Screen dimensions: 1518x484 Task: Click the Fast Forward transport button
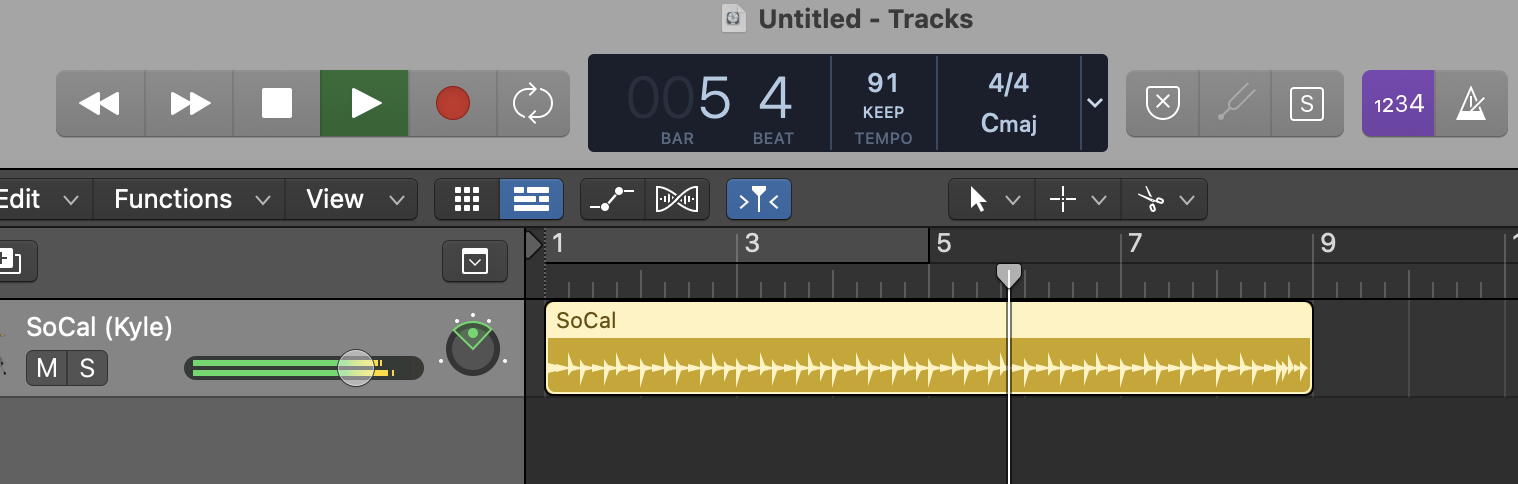coord(189,103)
